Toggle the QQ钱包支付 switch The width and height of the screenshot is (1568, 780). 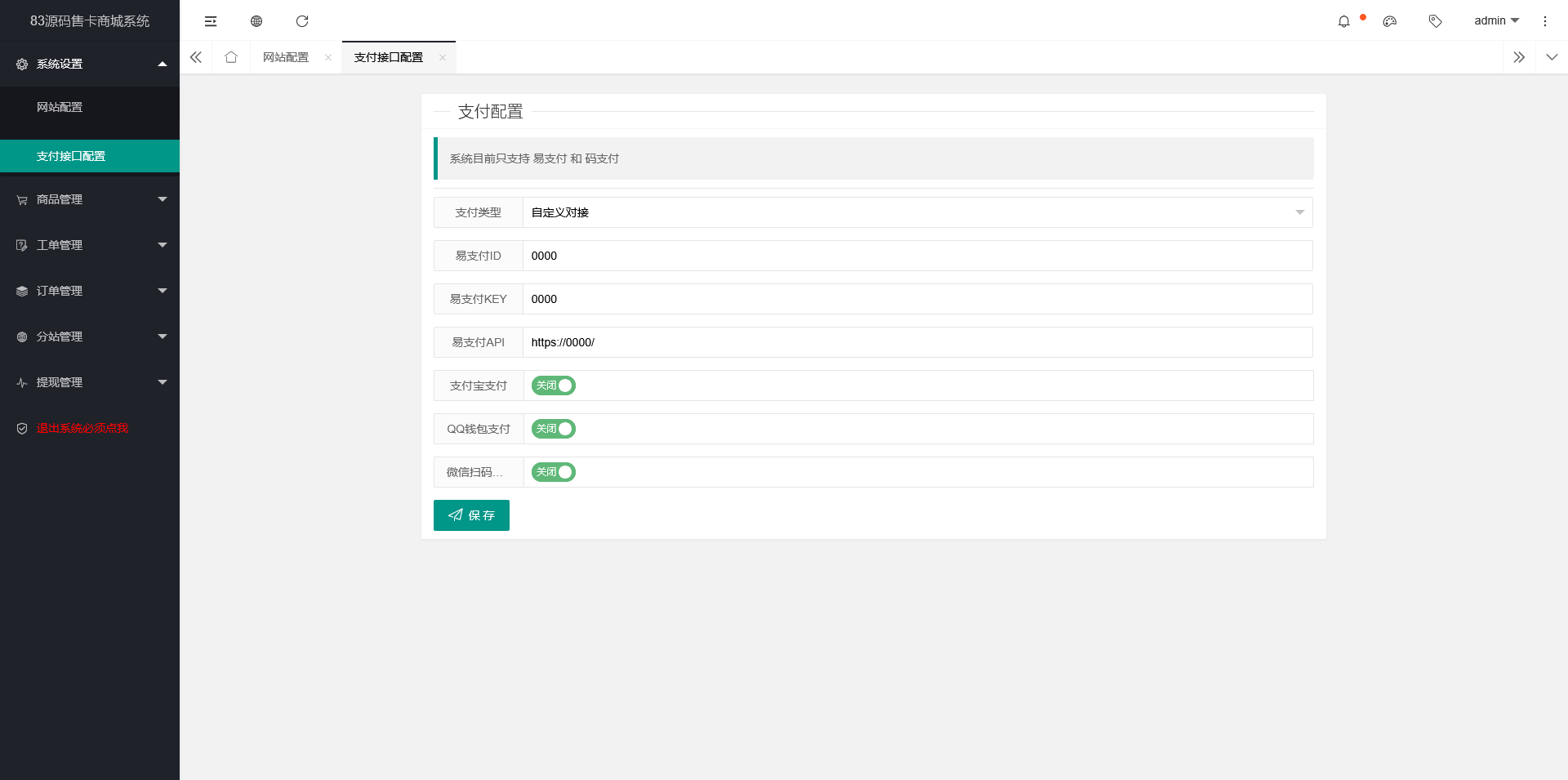[554, 429]
